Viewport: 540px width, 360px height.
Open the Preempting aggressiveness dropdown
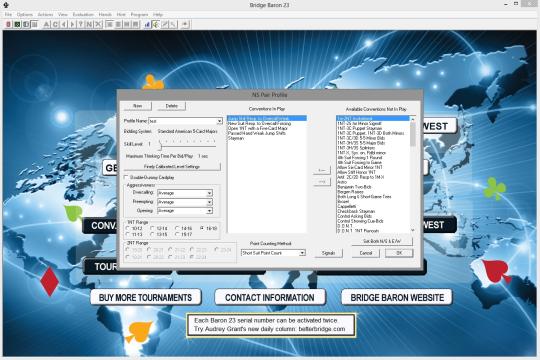tap(209, 202)
